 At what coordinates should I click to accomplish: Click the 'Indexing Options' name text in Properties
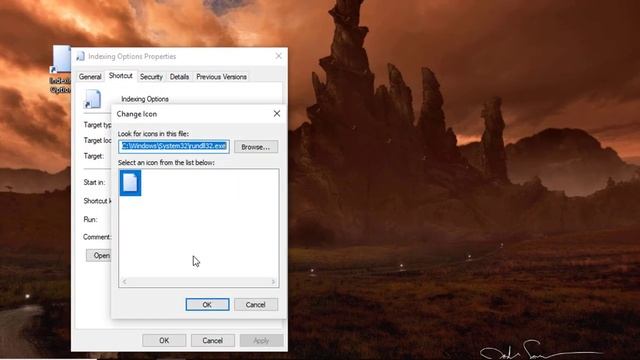(145, 99)
